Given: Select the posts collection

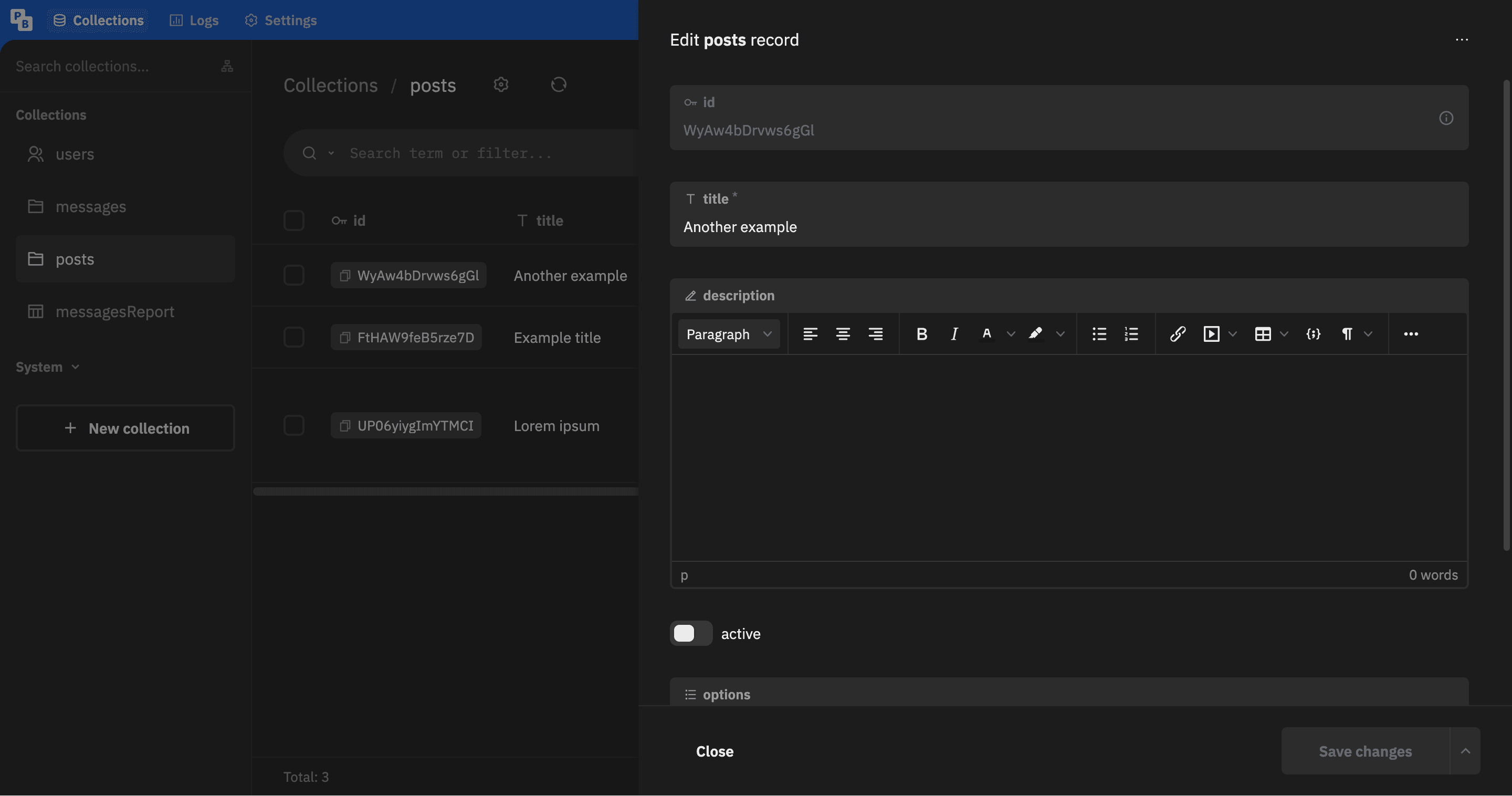Looking at the screenshot, I should pos(125,259).
